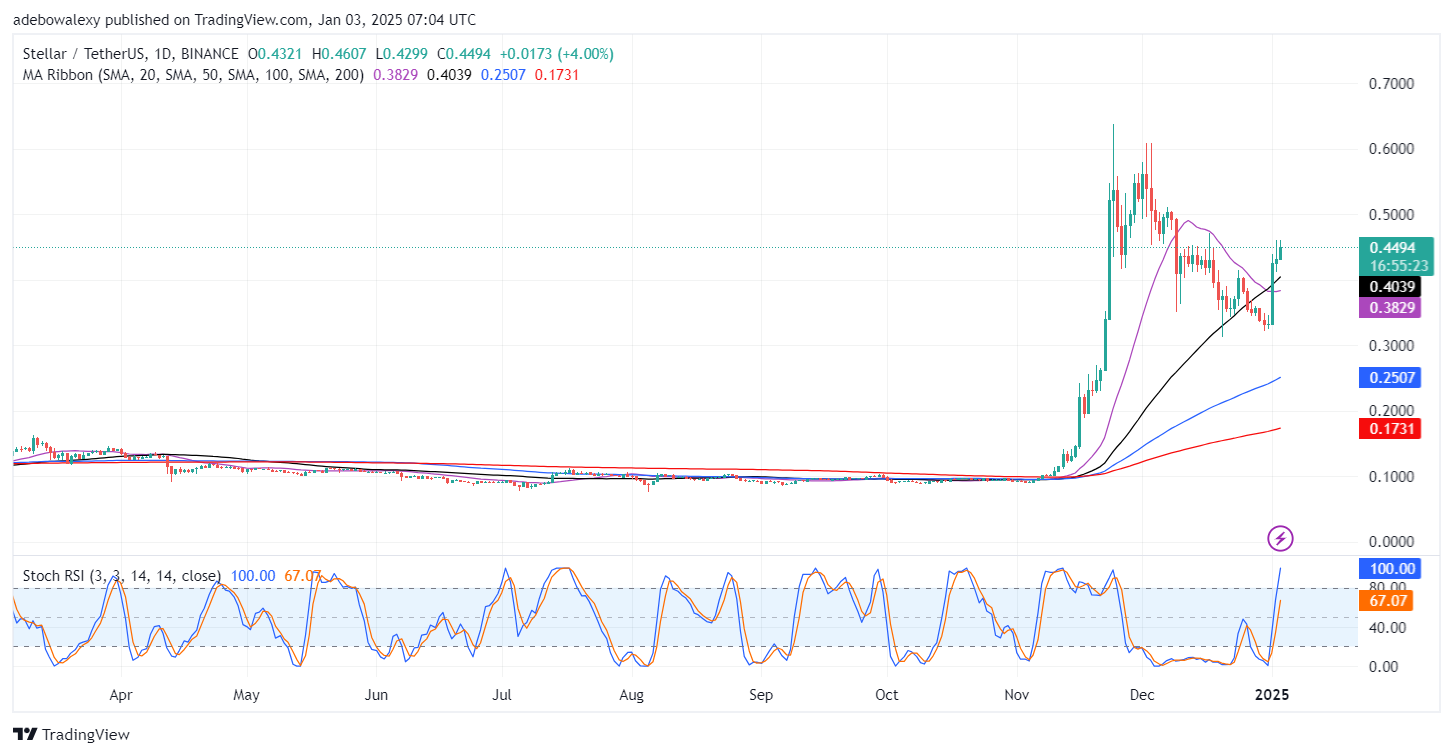The height and width of the screenshot is (756, 1453).
Task: Click the May label on time axis
Action: tap(246, 693)
